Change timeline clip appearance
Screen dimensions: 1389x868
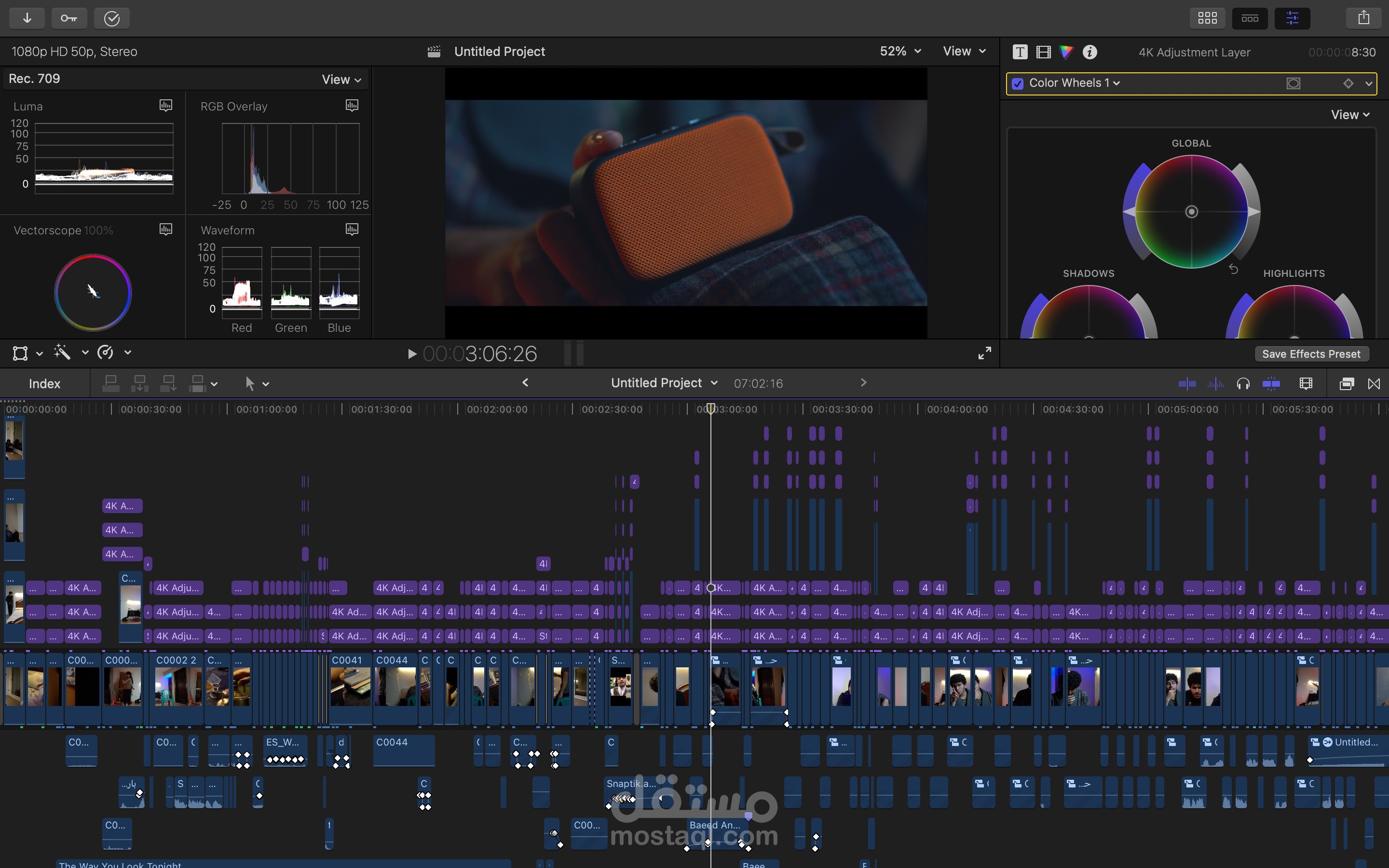click(1306, 383)
